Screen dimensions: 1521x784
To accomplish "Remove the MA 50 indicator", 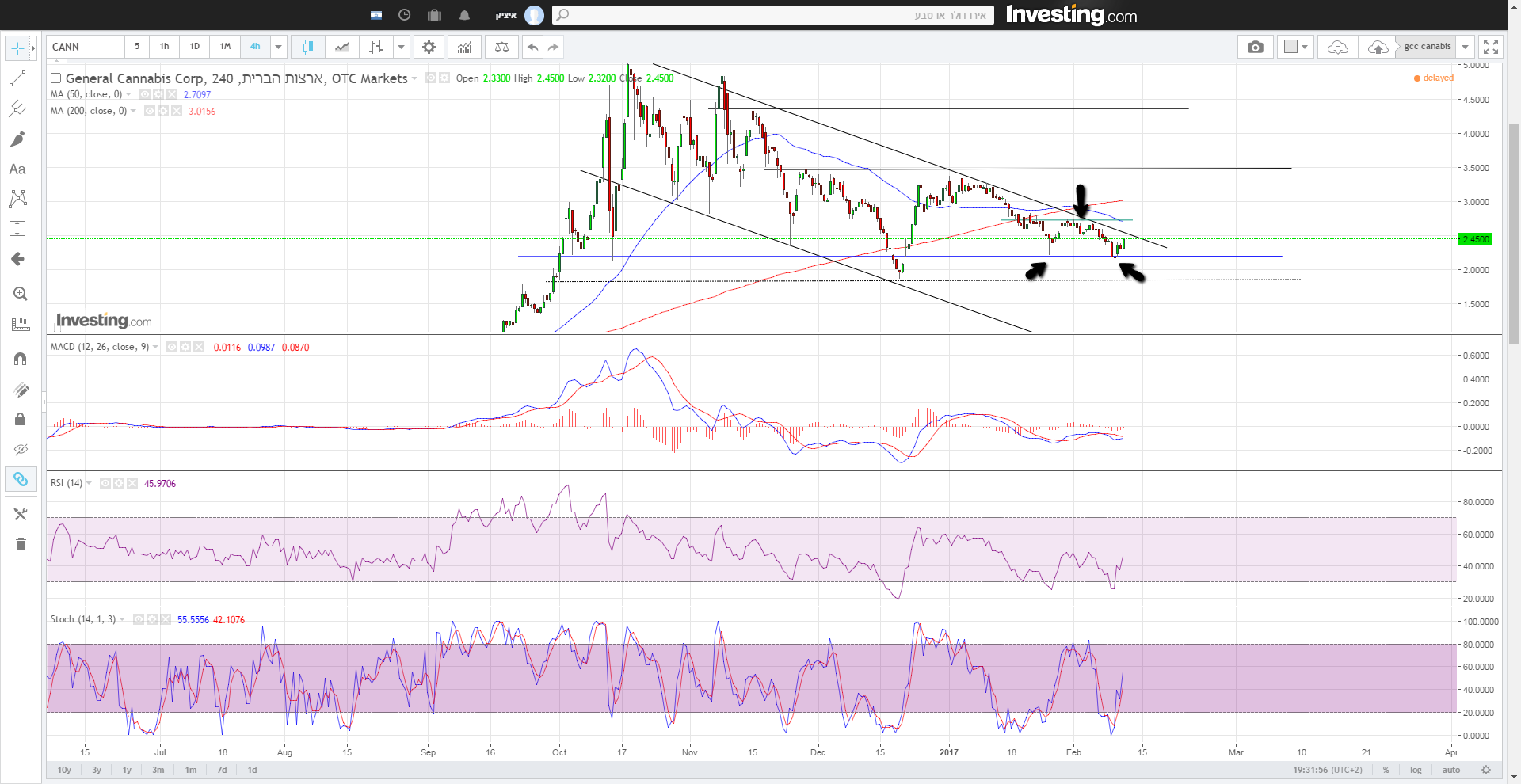I will (x=172, y=94).
